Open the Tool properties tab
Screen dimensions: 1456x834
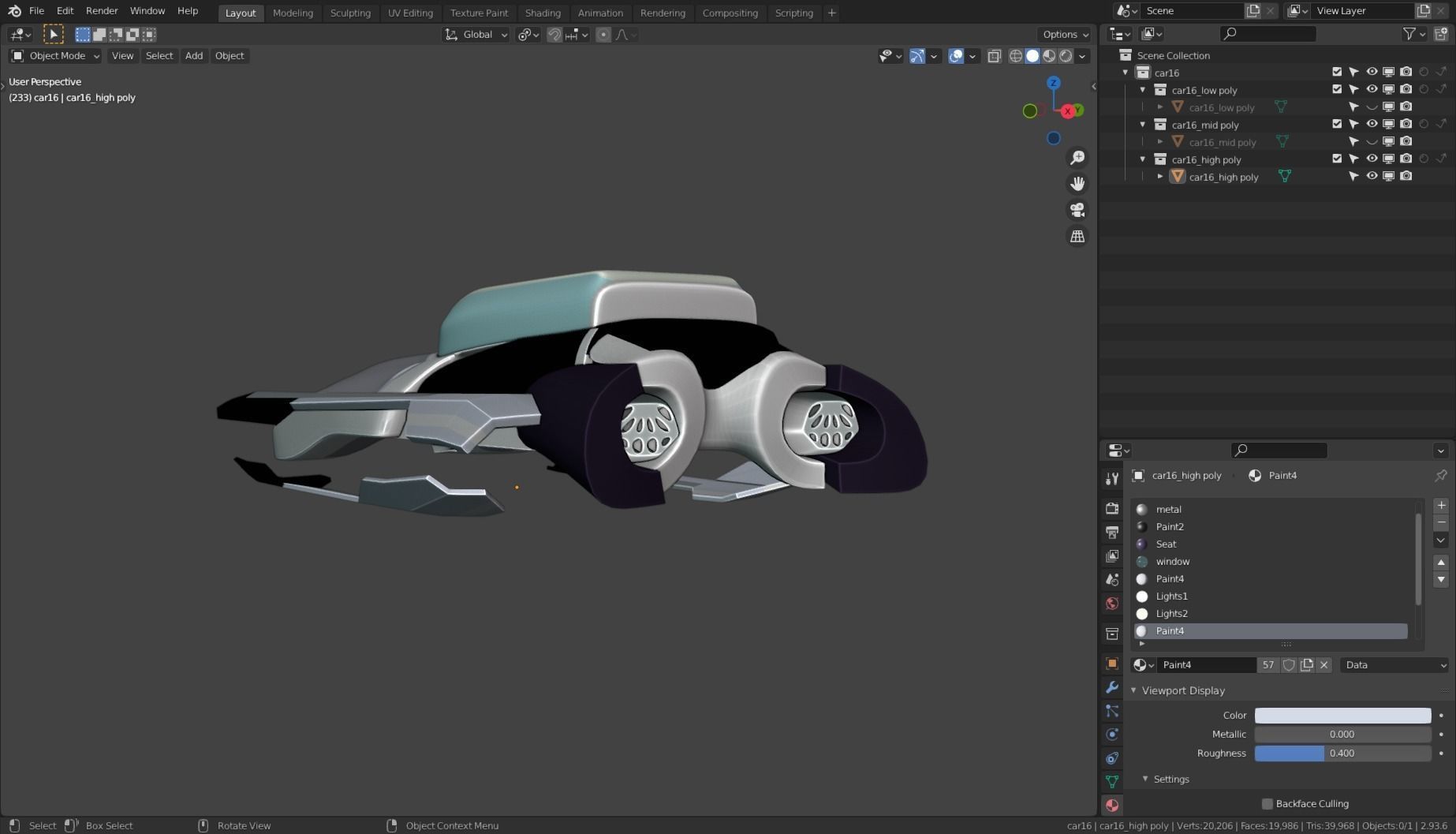click(1112, 479)
